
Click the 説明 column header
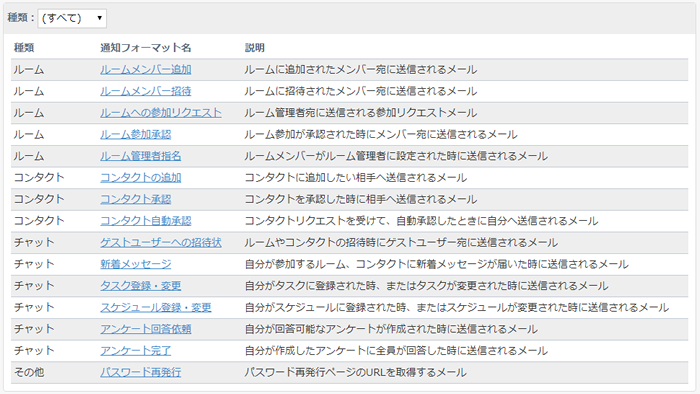click(254, 48)
